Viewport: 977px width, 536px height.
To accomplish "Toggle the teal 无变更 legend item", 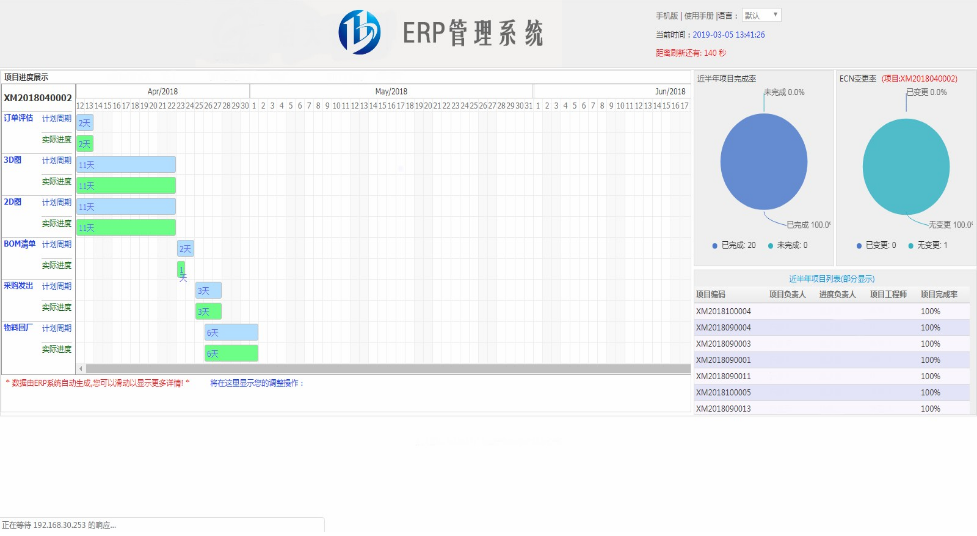I will 934,245.
